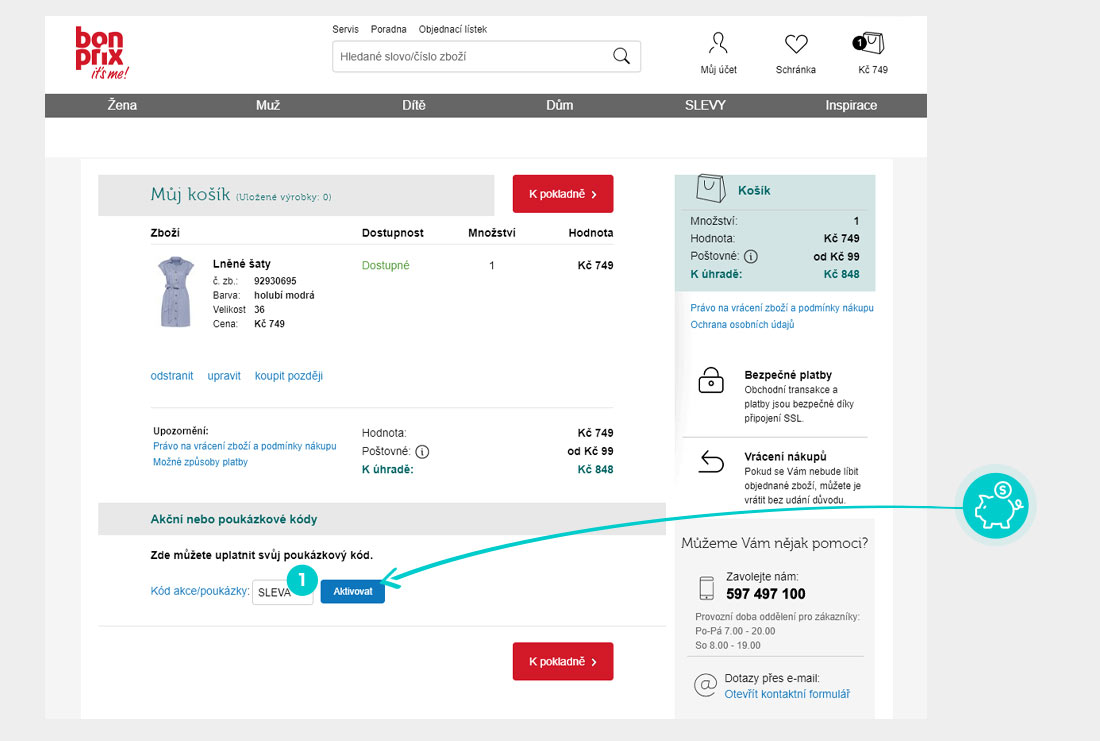Screen dimensions: 1100x741
Task: Open the Servis link
Action: [345, 29]
